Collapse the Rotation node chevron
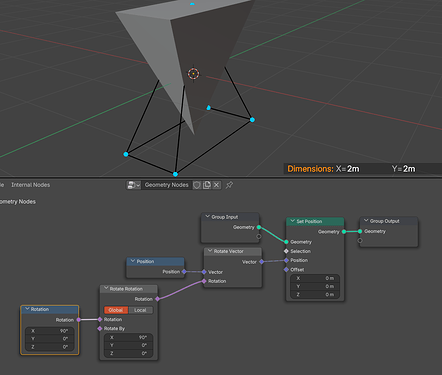The height and width of the screenshot is (375, 442). [27, 309]
